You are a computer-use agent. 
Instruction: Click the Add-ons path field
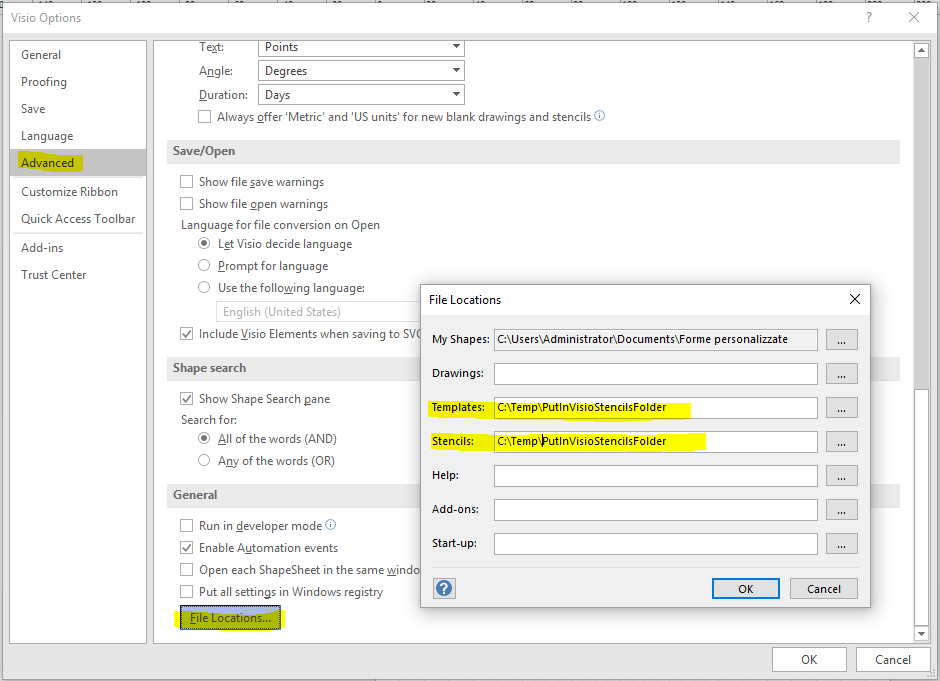tap(656, 510)
